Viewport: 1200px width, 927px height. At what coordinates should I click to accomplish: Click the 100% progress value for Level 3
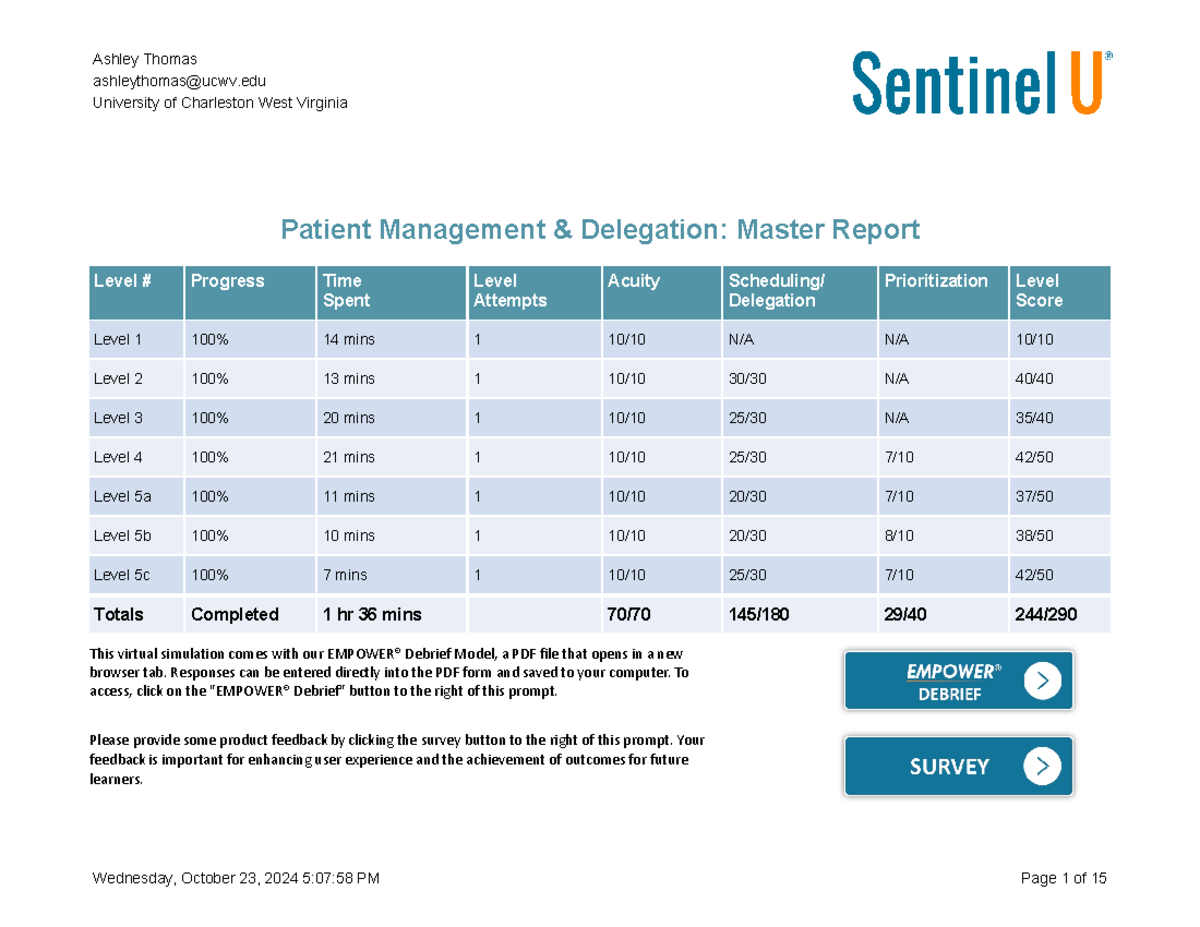(x=210, y=417)
